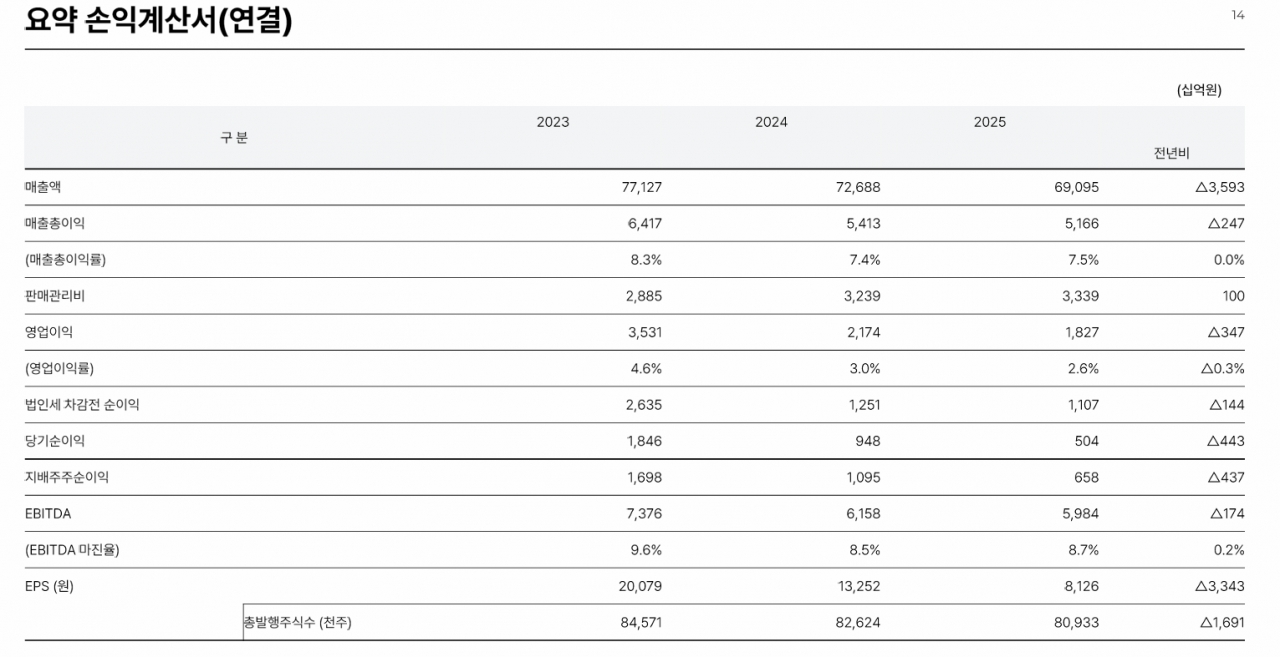Click the 2025 column header

[989, 122]
